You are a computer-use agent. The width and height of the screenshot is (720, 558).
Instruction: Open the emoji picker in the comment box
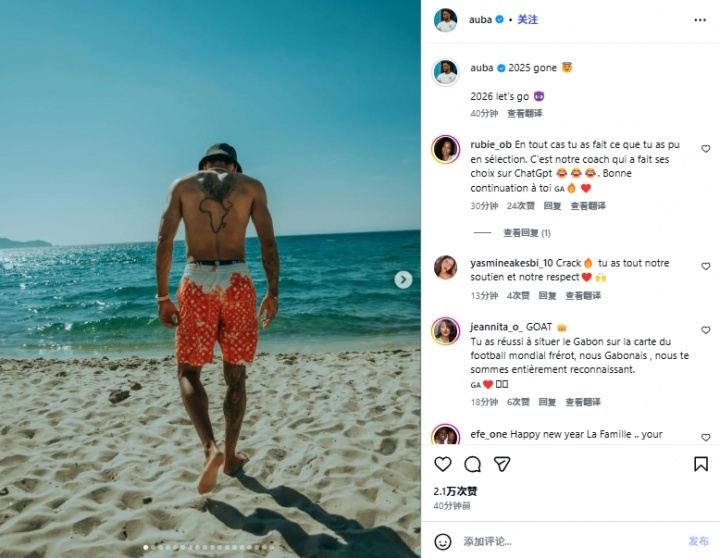pyautogui.click(x=443, y=541)
